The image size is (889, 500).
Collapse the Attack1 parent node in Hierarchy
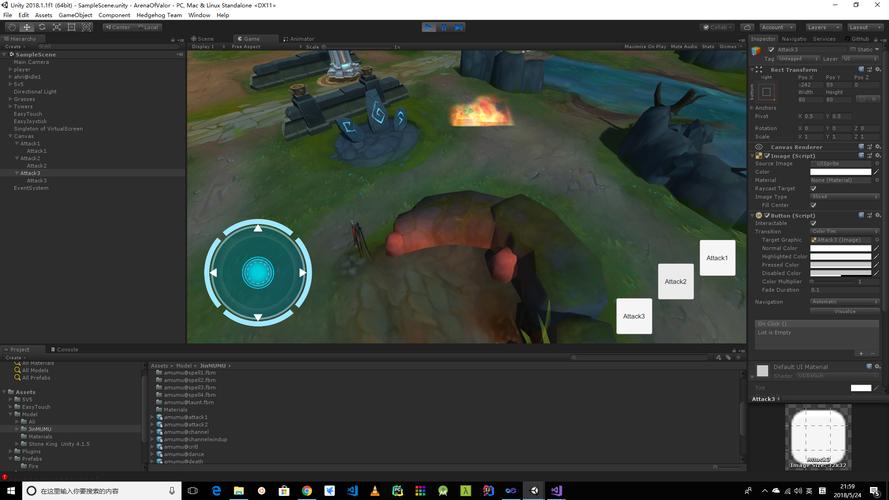click(x=17, y=144)
